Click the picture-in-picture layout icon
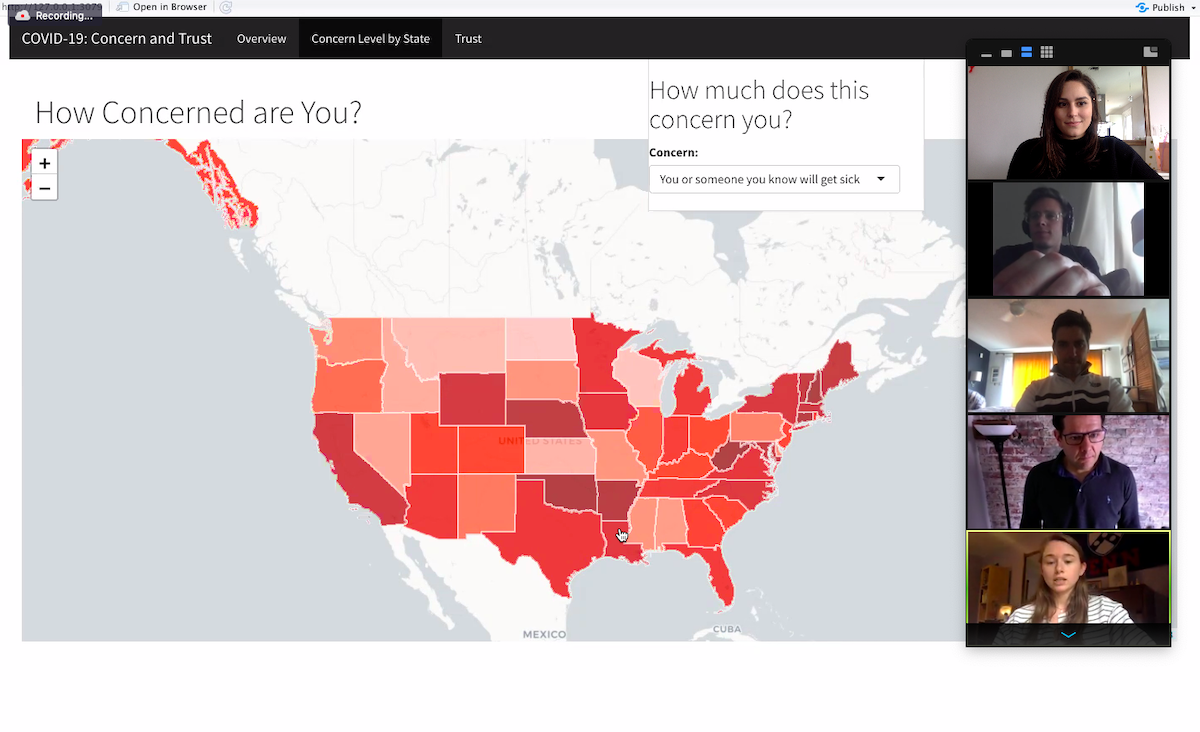The width and height of the screenshot is (1200, 732). [x=1150, y=53]
